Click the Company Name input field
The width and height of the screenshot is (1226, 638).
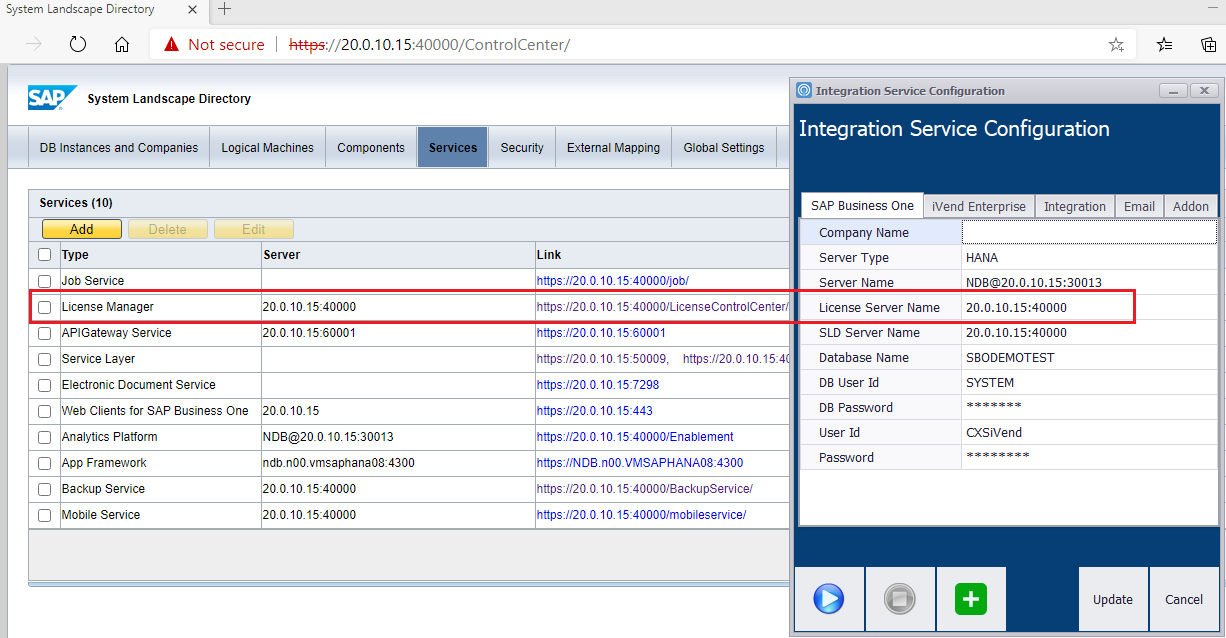tap(1089, 232)
